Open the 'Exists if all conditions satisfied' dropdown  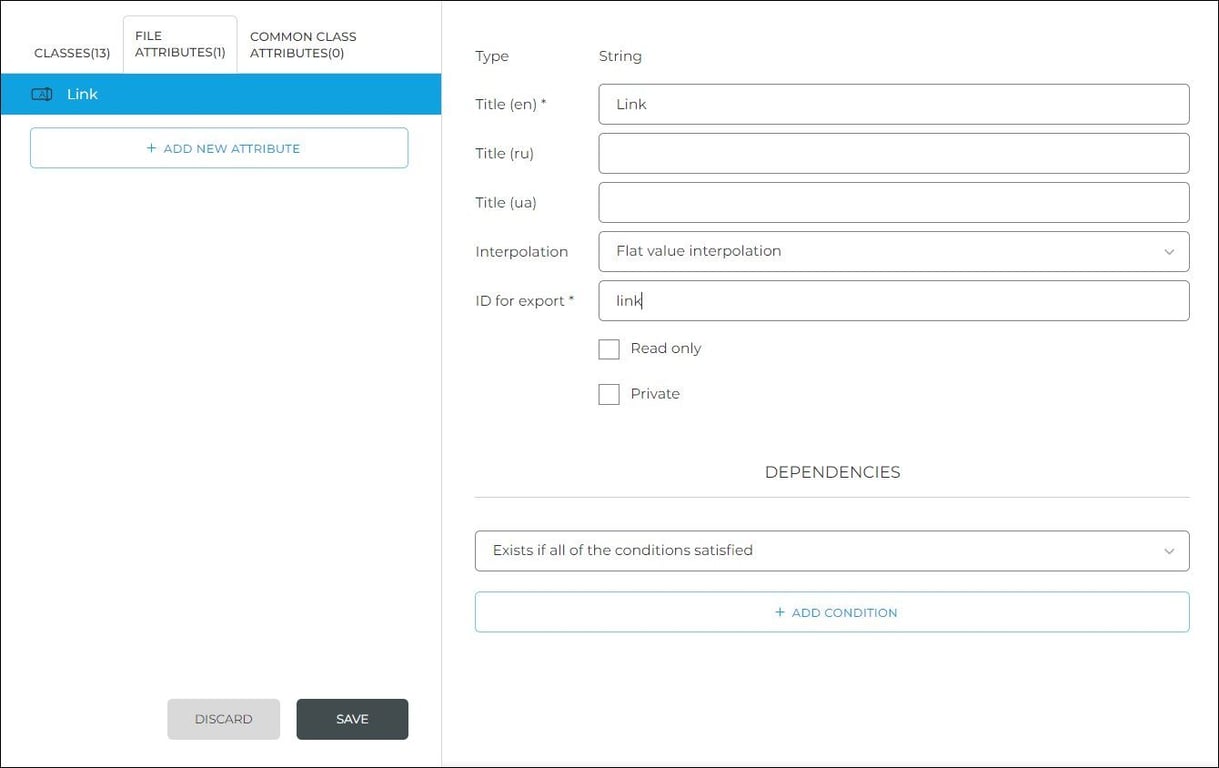832,549
